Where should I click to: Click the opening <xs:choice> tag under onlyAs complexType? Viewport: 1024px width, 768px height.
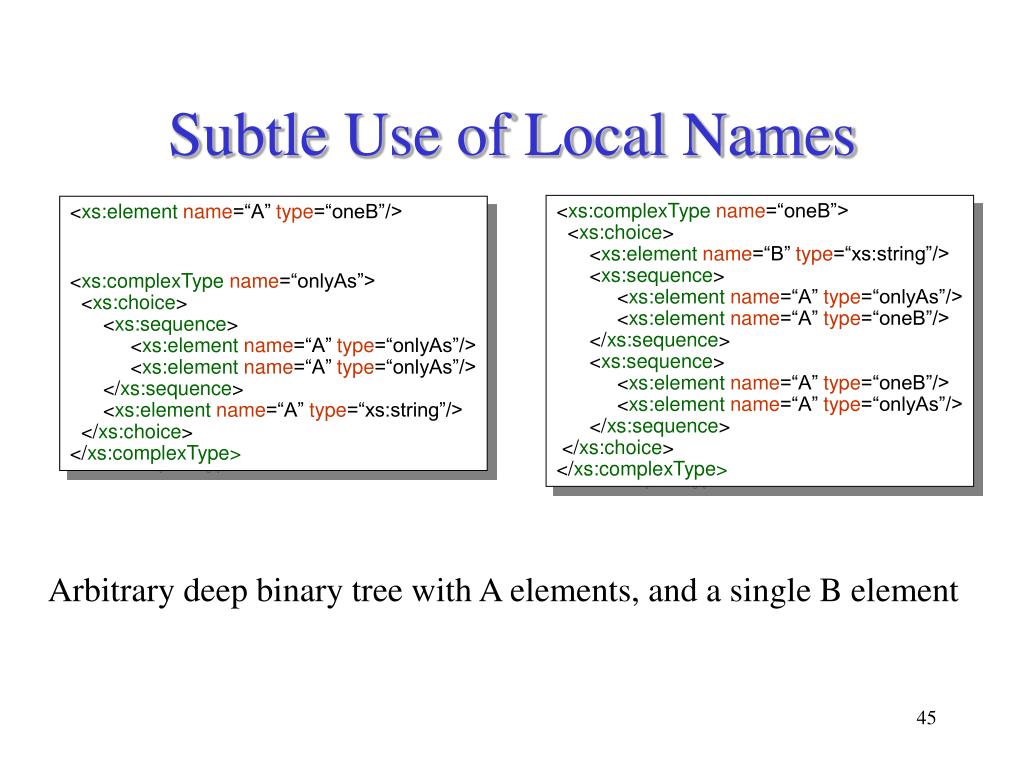pos(134,302)
